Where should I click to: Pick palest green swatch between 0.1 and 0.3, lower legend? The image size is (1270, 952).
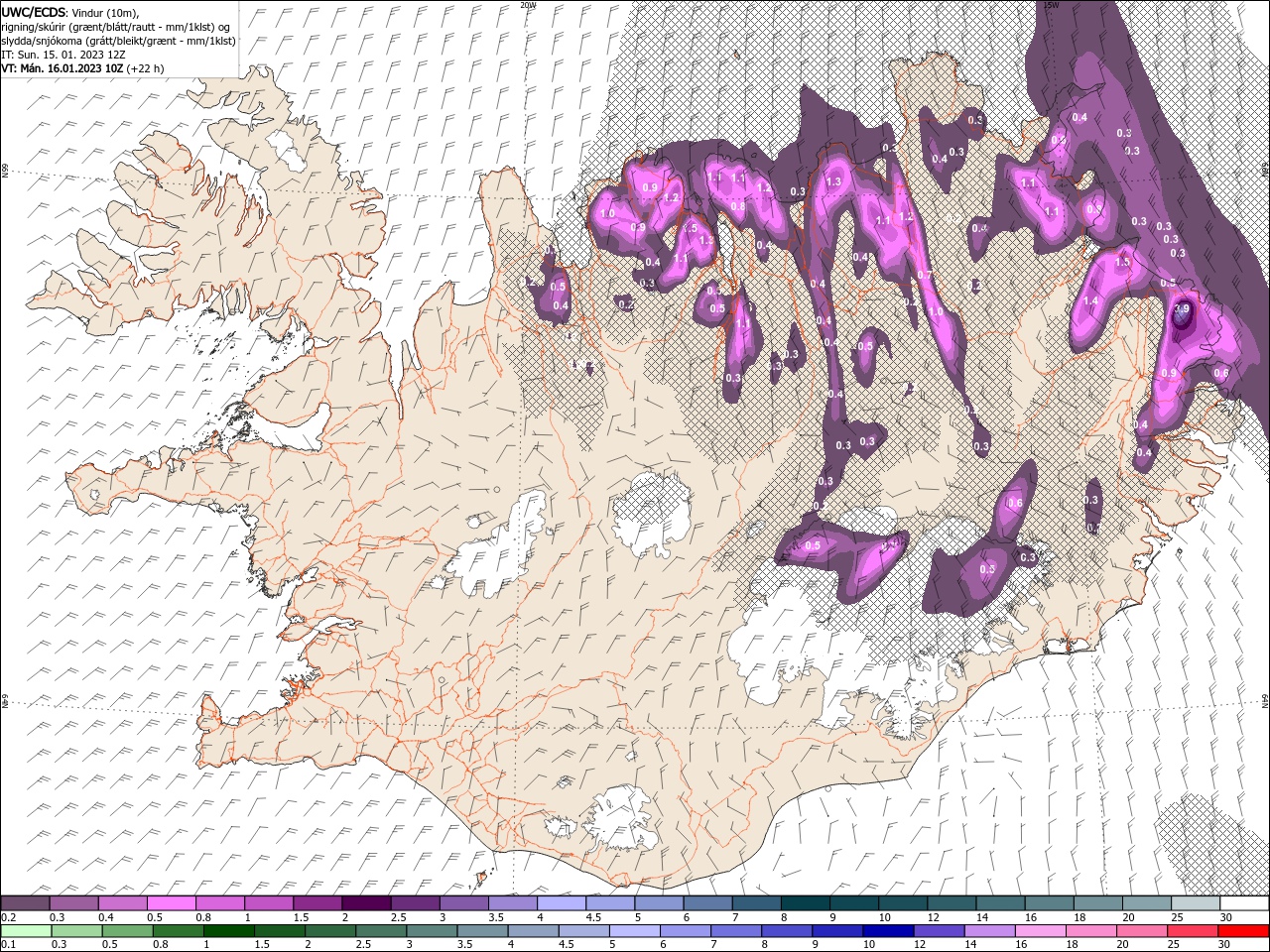click(x=25, y=930)
